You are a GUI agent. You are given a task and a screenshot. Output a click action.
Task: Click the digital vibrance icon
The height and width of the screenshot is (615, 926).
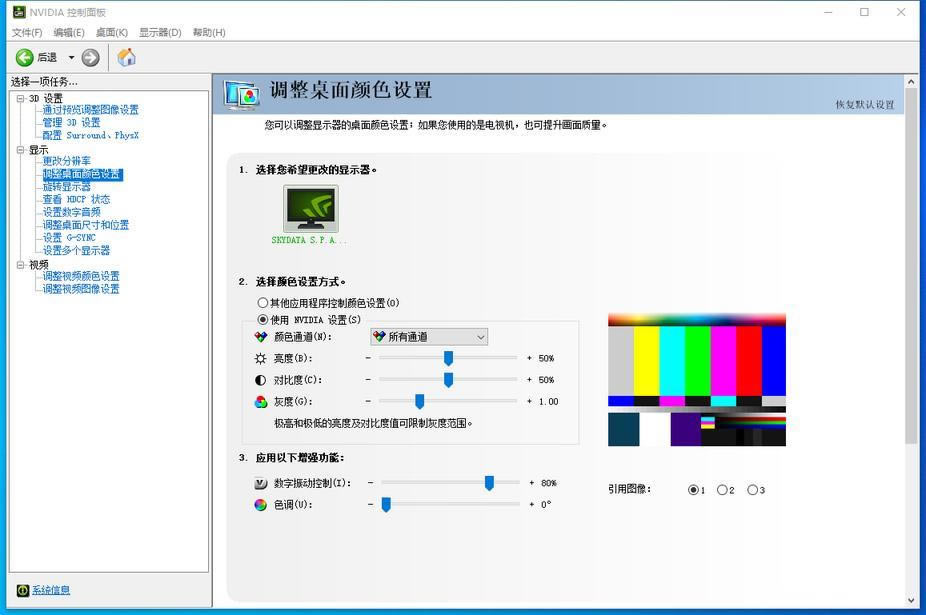[260, 483]
